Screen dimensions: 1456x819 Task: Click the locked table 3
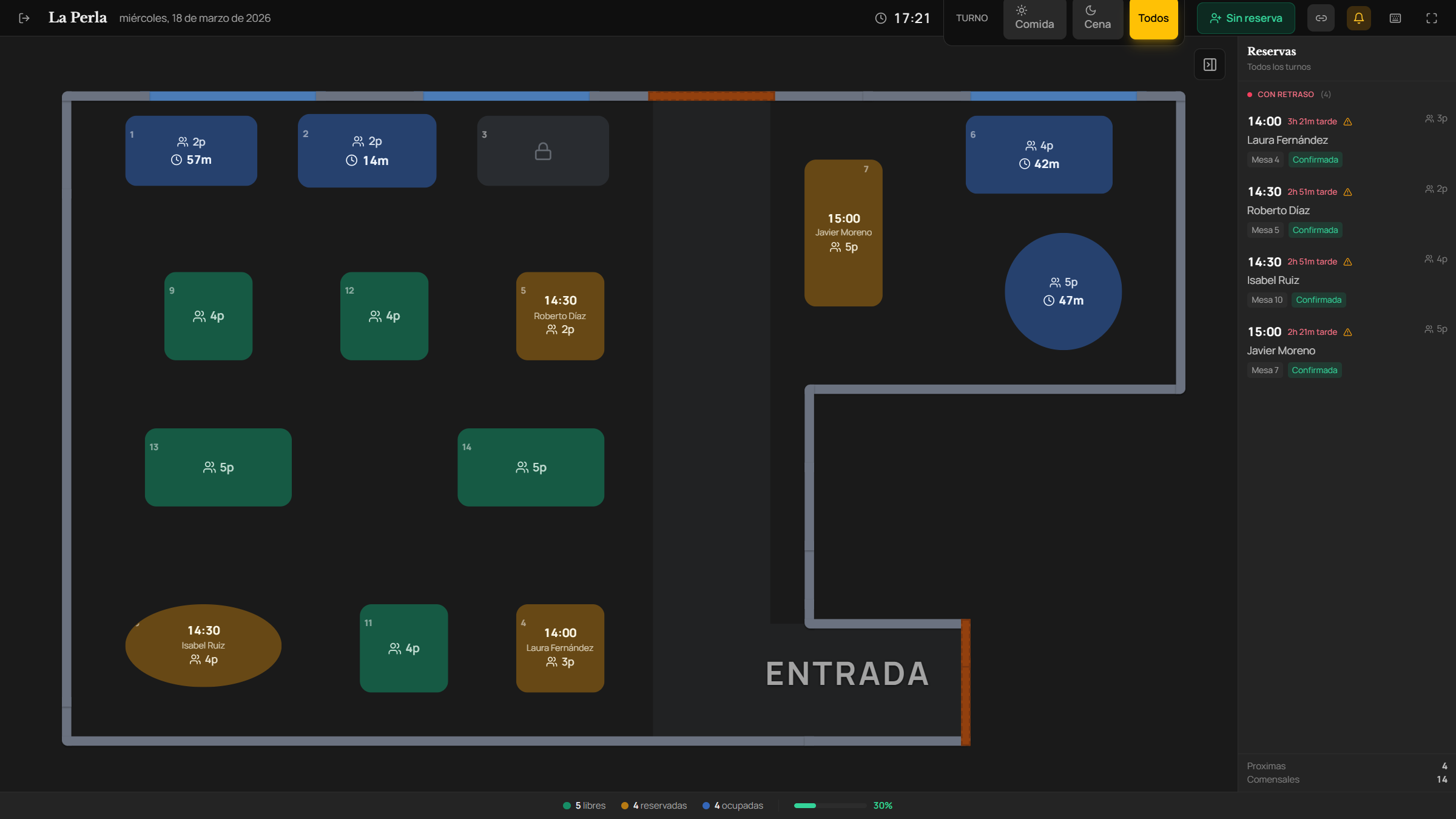[542, 151]
